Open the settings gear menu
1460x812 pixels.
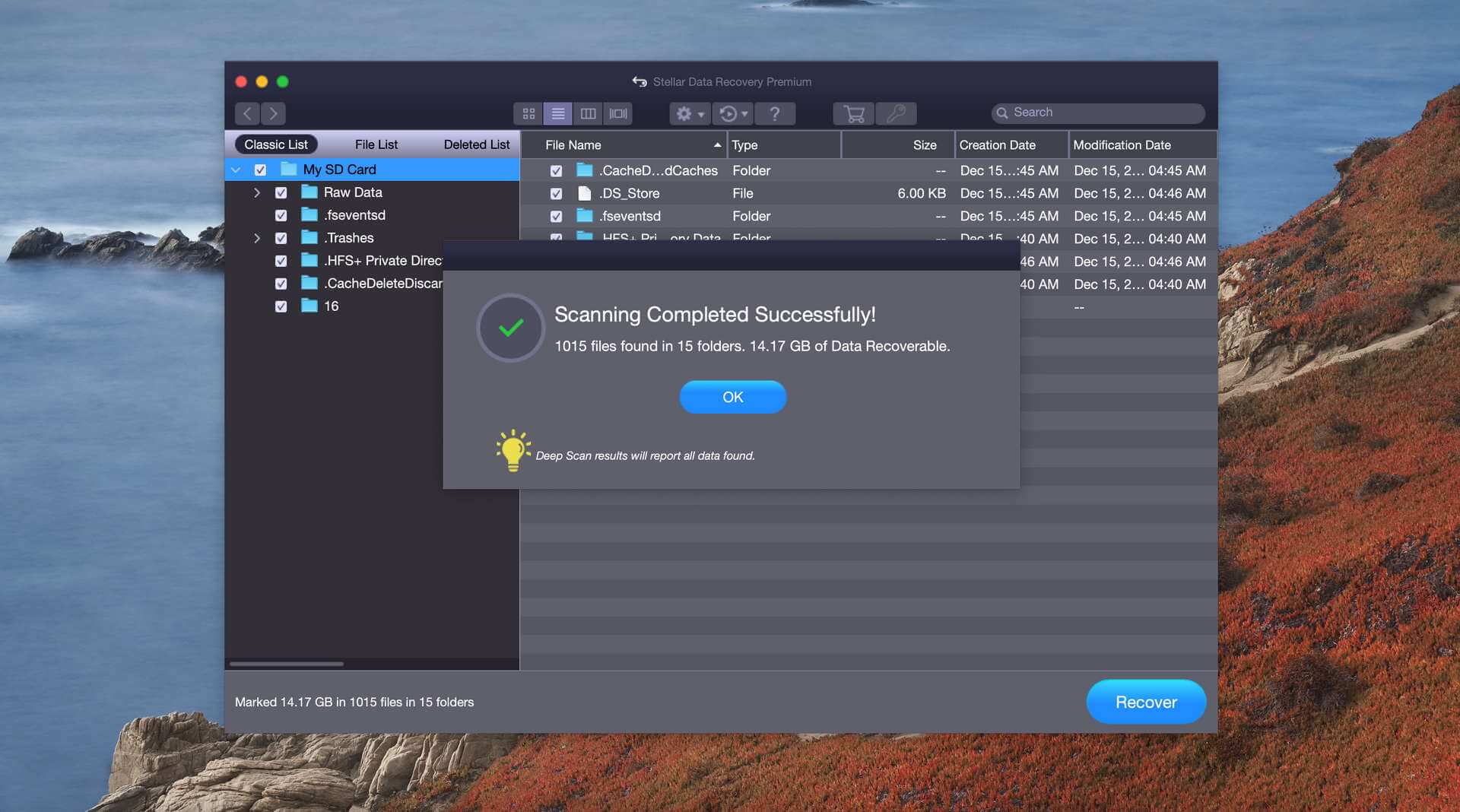click(690, 113)
